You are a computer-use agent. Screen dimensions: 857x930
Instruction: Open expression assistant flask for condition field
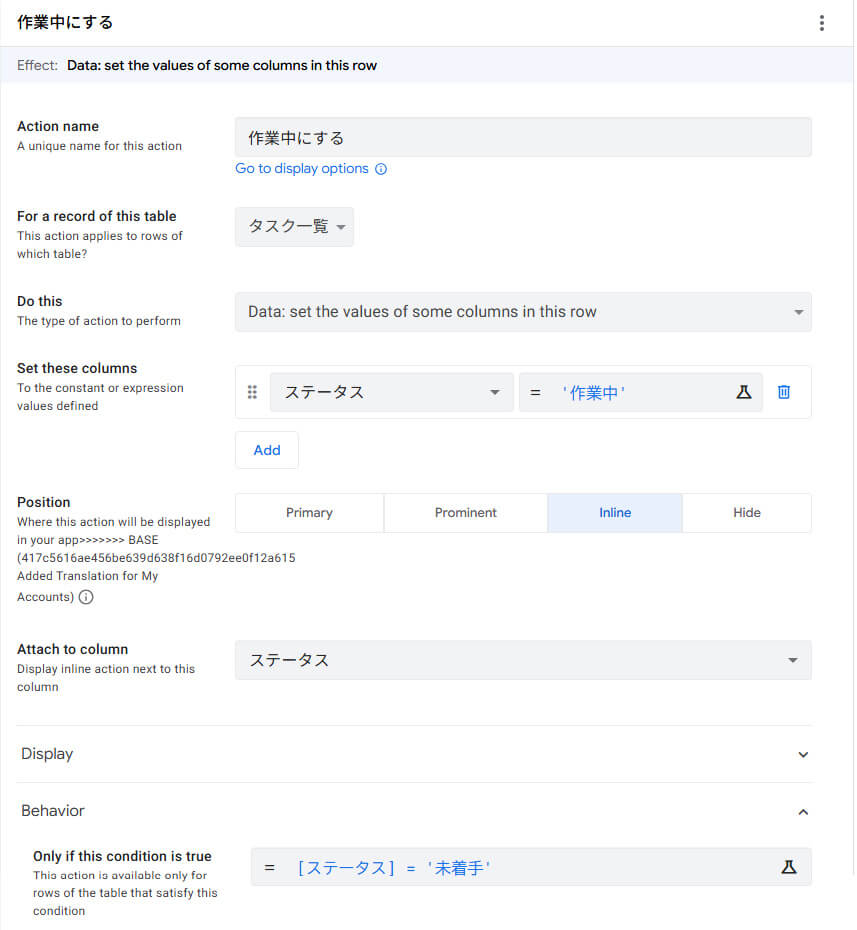point(788,867)
